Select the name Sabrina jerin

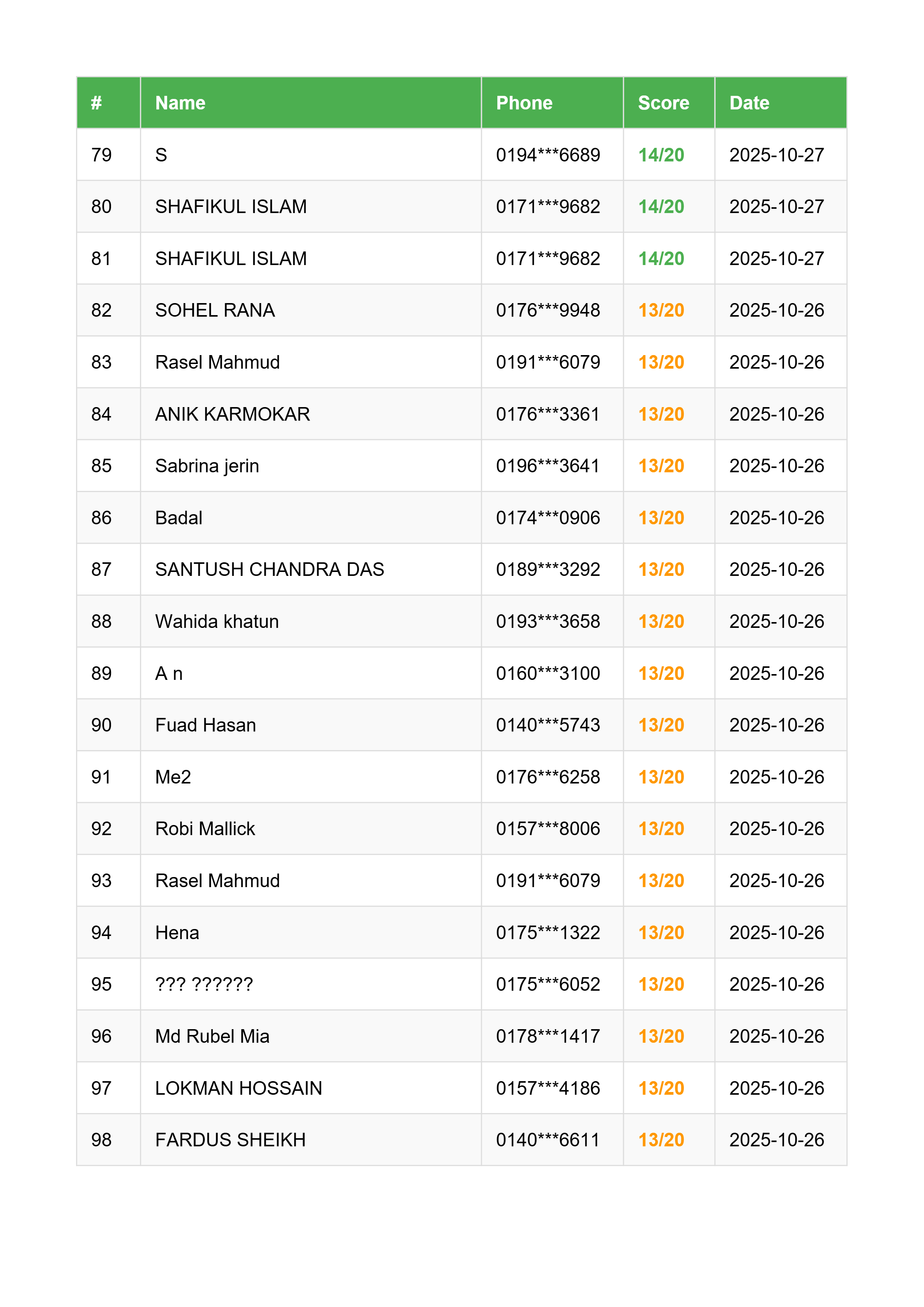206,466
